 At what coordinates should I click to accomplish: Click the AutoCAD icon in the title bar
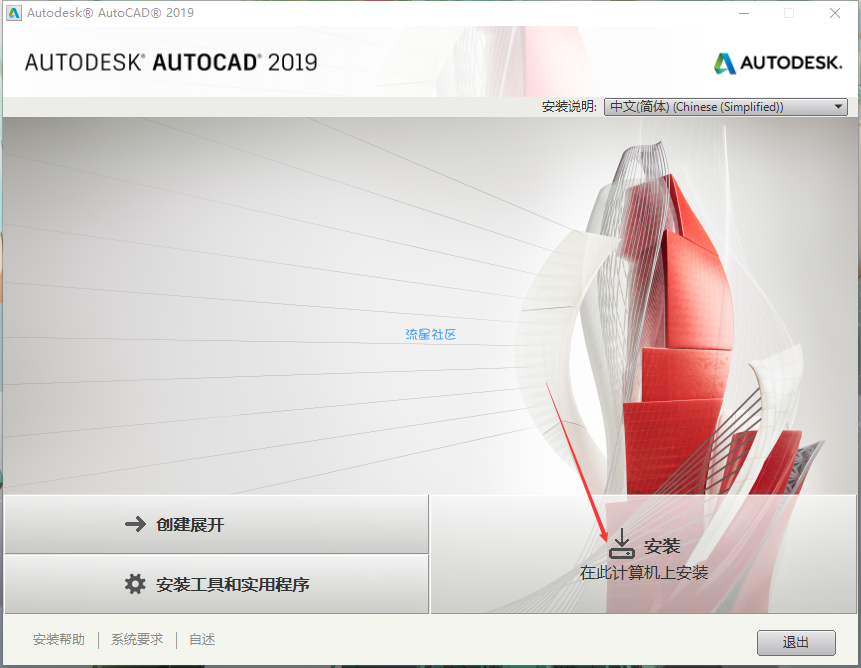[14, 13]
